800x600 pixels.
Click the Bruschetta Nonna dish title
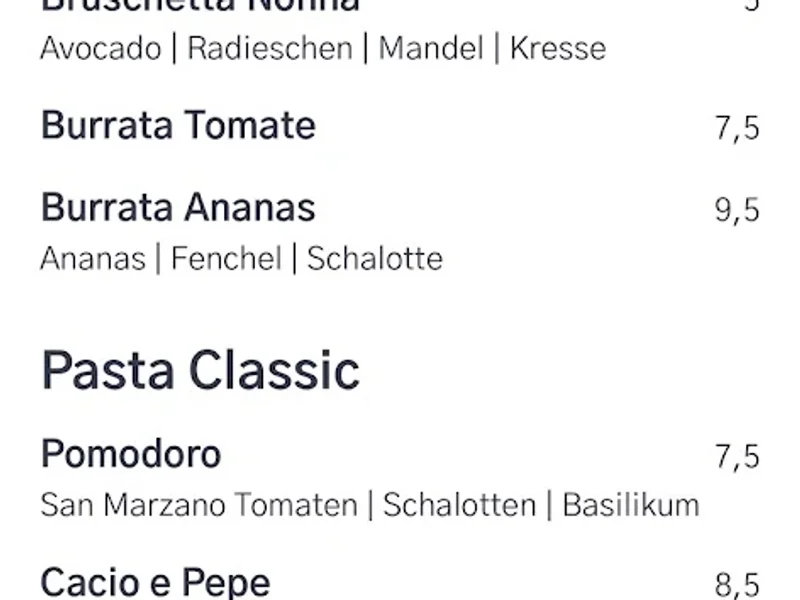click(200, 5)
